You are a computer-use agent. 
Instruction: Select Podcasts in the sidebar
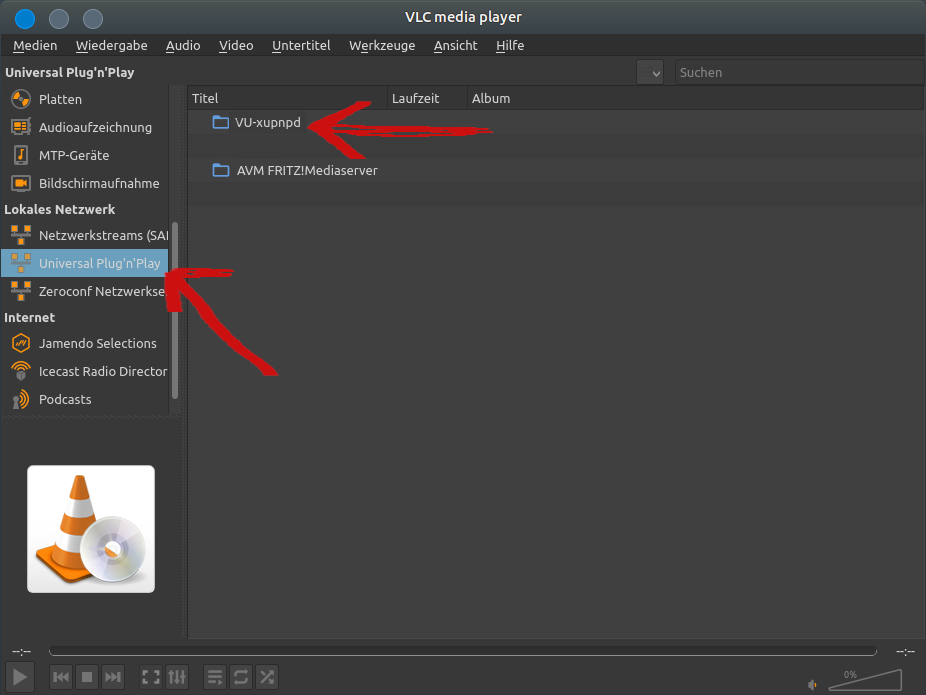(x=65, y=399)
